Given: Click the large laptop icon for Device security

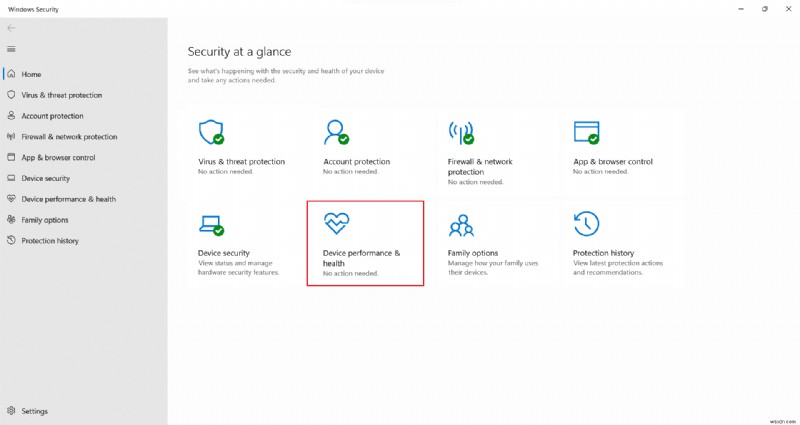Looking at the screenshot, I should pyautogui.click(x=211, y=224).
